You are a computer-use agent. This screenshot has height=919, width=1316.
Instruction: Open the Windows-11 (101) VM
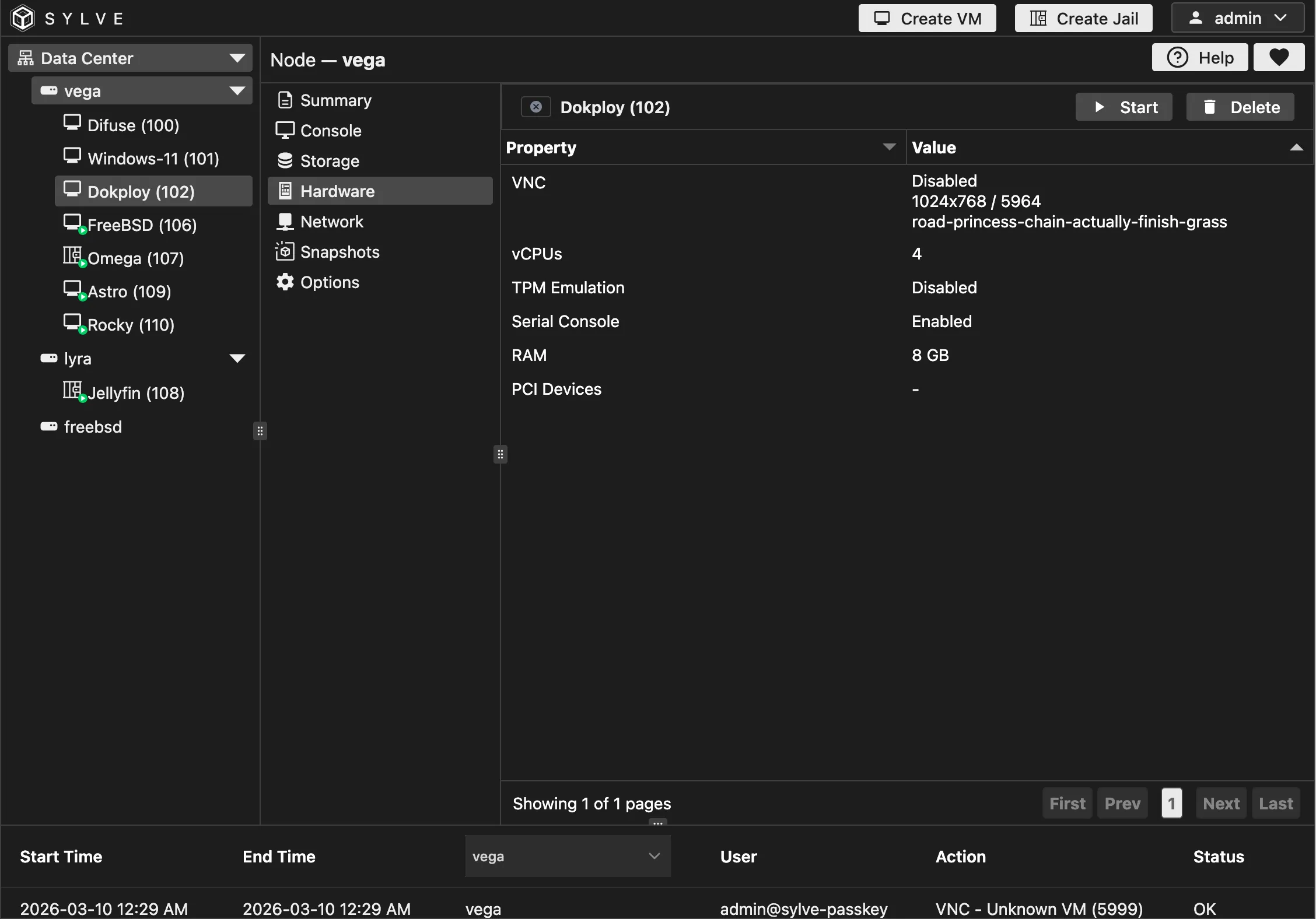(x=153, y=159)
